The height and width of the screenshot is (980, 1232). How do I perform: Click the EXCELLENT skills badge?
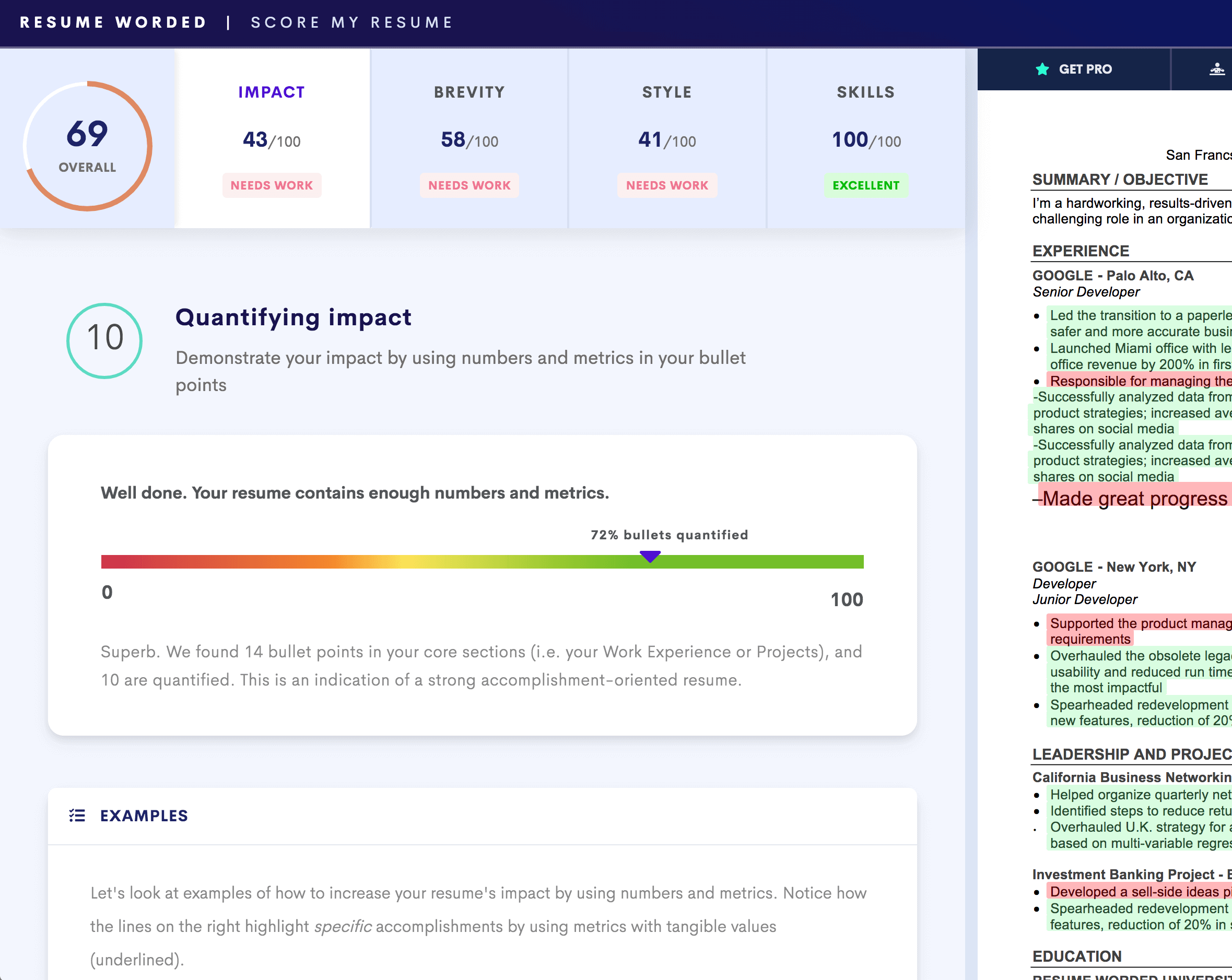click(x=866, y=184)
